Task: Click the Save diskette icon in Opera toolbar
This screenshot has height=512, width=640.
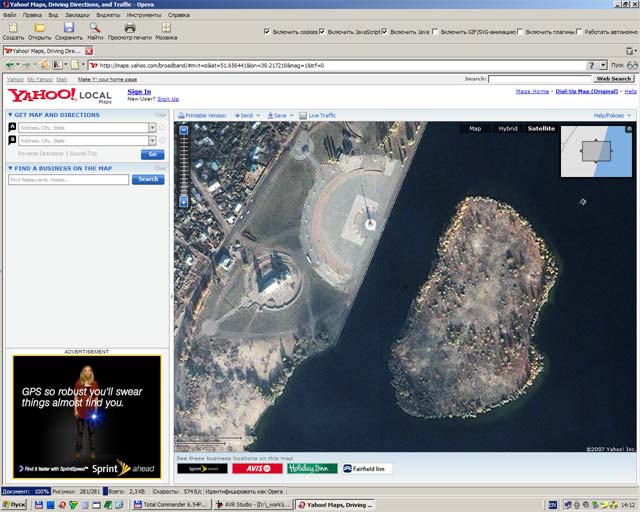Action: [x=68, y=28]
